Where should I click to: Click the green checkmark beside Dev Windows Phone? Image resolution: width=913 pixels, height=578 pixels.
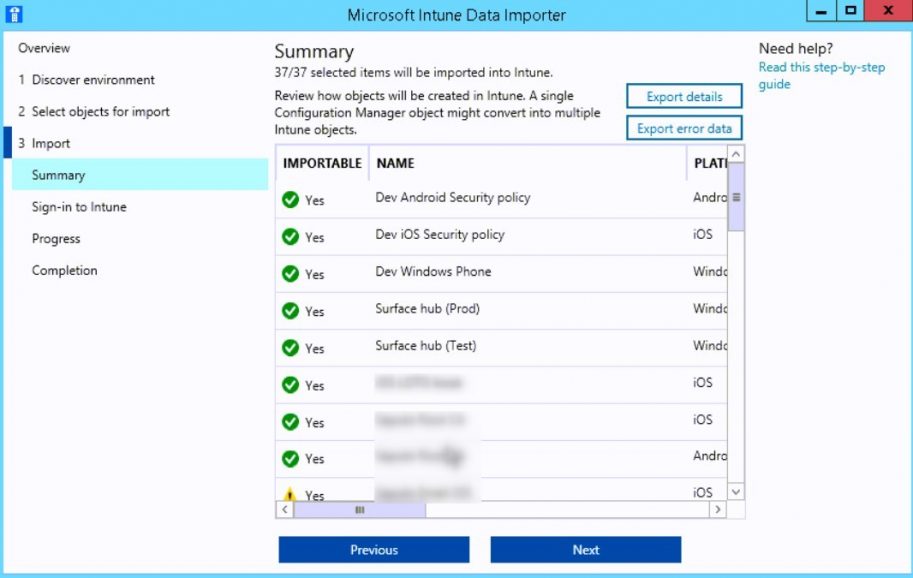click(x=290, y=272)
